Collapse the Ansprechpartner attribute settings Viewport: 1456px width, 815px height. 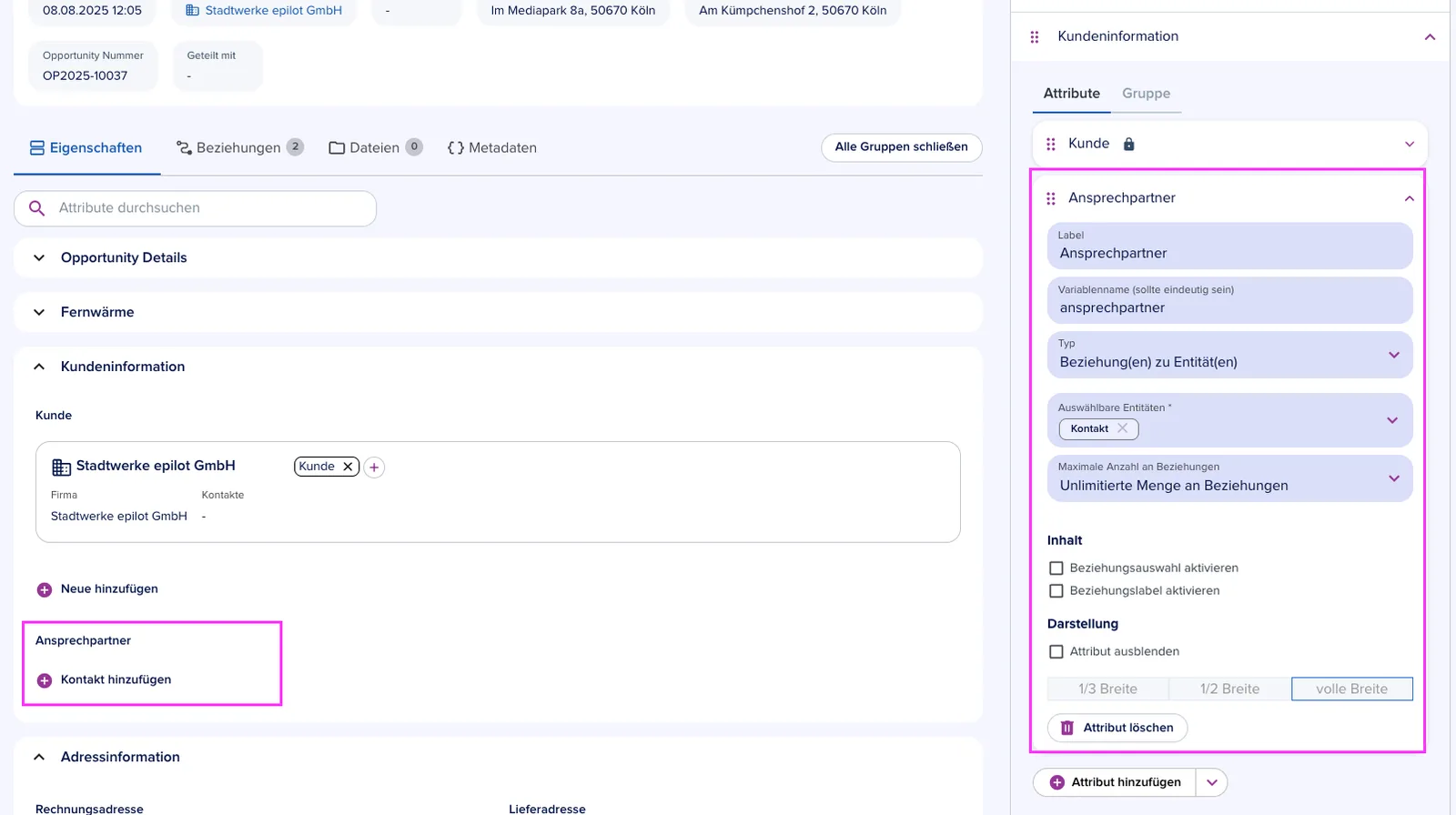point(1410,198)
